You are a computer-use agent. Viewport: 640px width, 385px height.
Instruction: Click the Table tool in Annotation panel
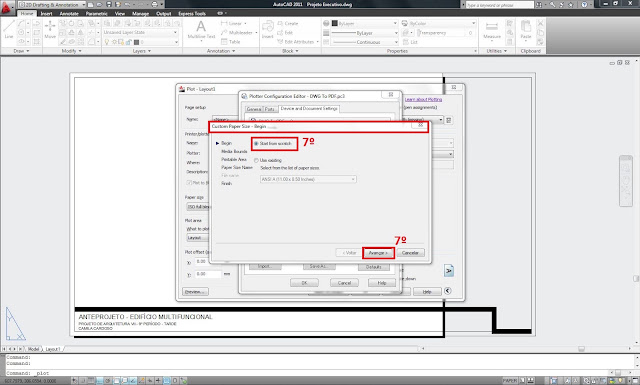[231, 42]
